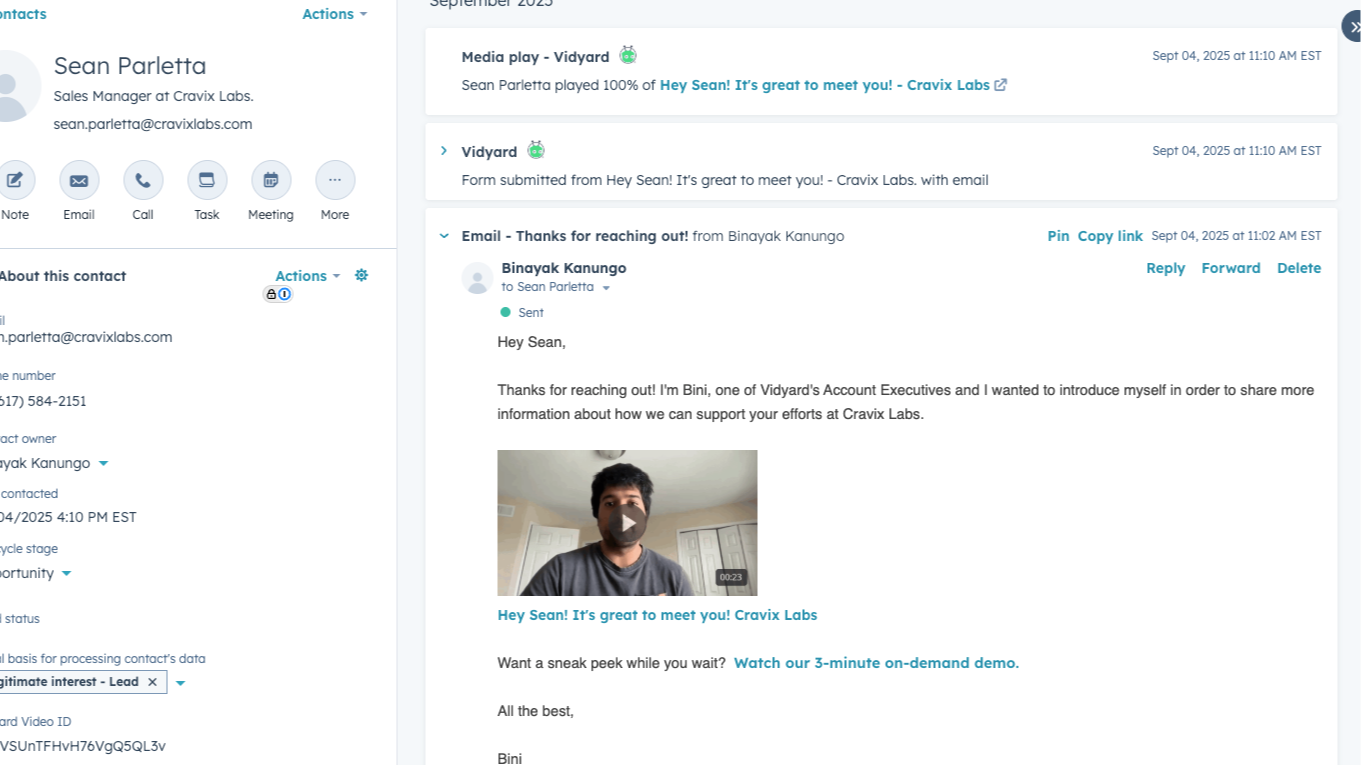Open the About this contact settings gear
The image size is (1361, 765).
click(361, 274)
